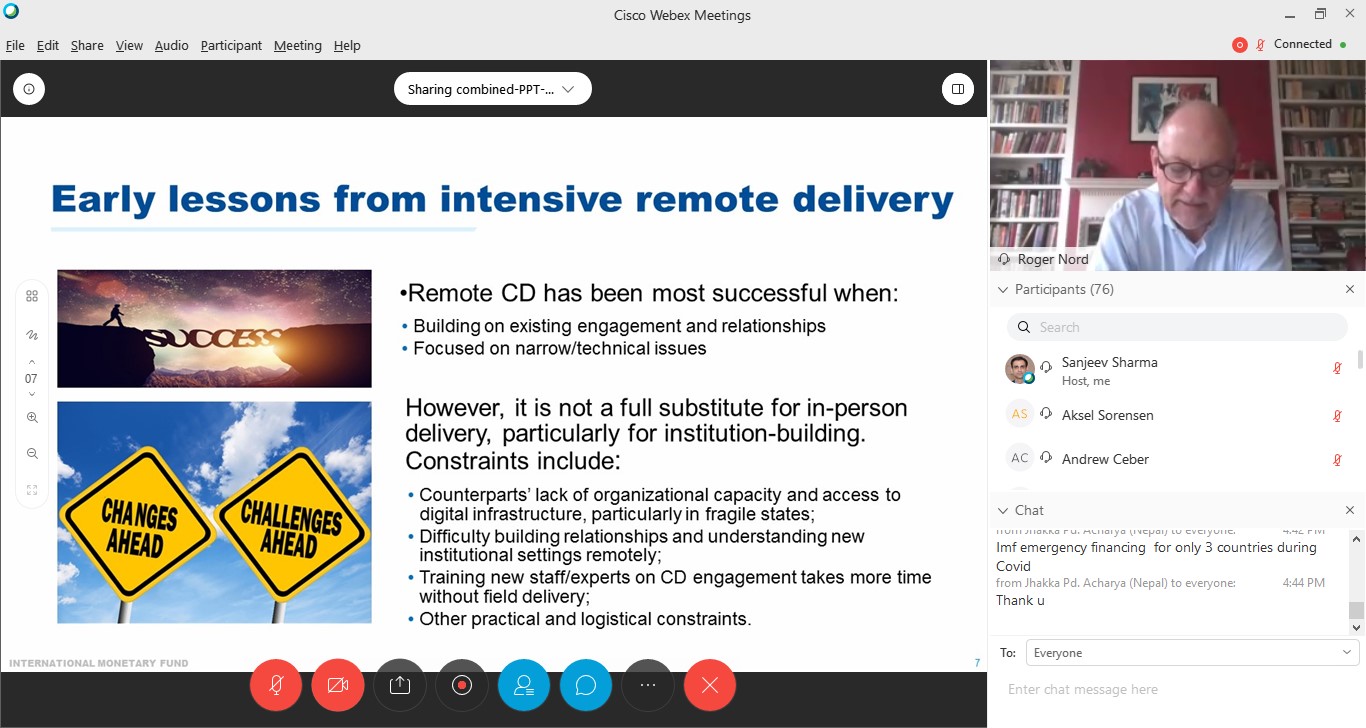Image resolution: width=1366 pixels, height=728 pixels.
Task: Click the AC avatar of Andrew Ceber
Action: (x=1019, y=458)
